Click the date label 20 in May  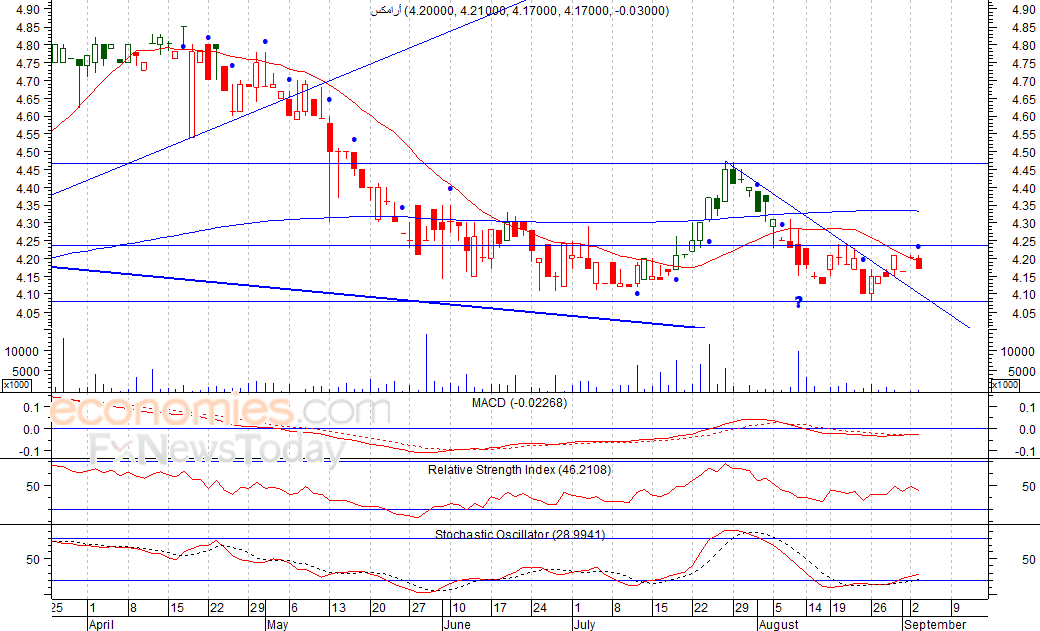378,608
